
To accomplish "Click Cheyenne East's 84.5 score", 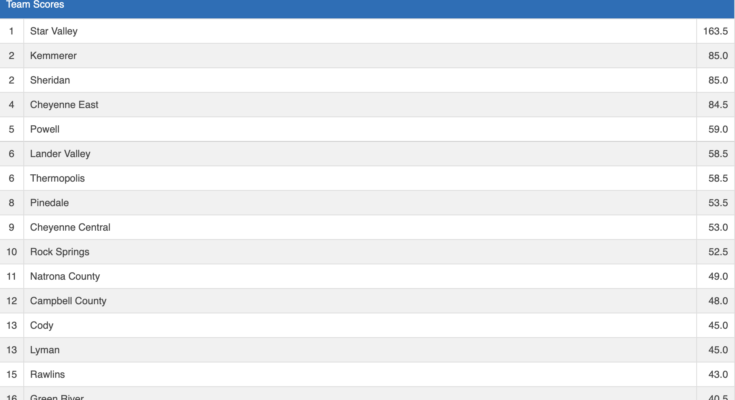I will coord(717,105).
